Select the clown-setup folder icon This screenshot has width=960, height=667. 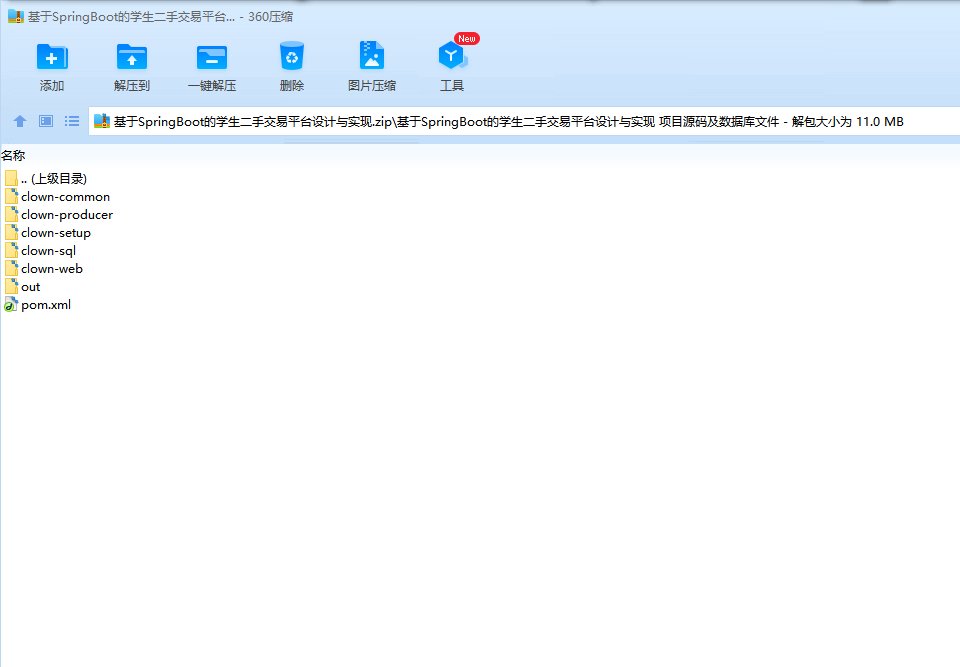pos(11,232)
